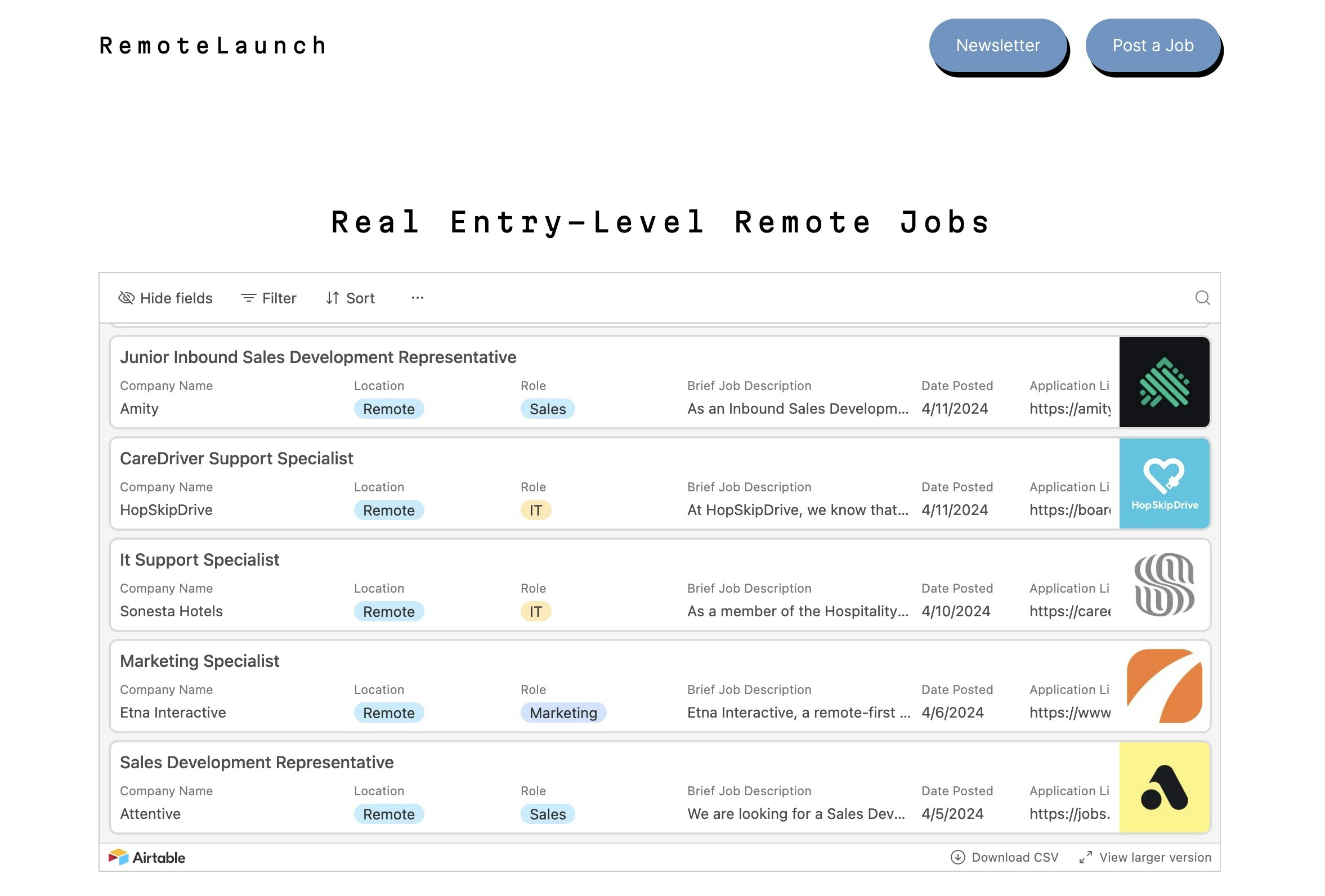Open the three-dot more options menu
The width and height of the screenshot is (1325, 896).
[417, 298]
